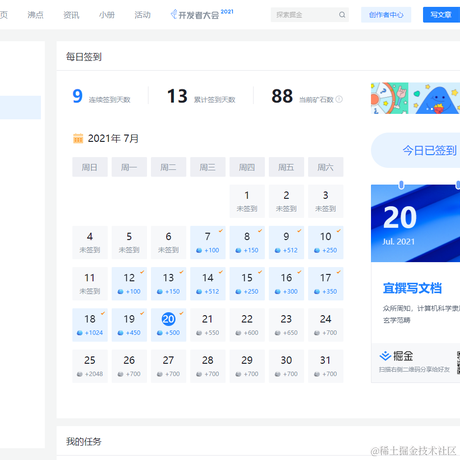This screenshot has width=460, height=460.
Task: Click calendar day 1 未签到 cell
Action: tap(247, 201)
